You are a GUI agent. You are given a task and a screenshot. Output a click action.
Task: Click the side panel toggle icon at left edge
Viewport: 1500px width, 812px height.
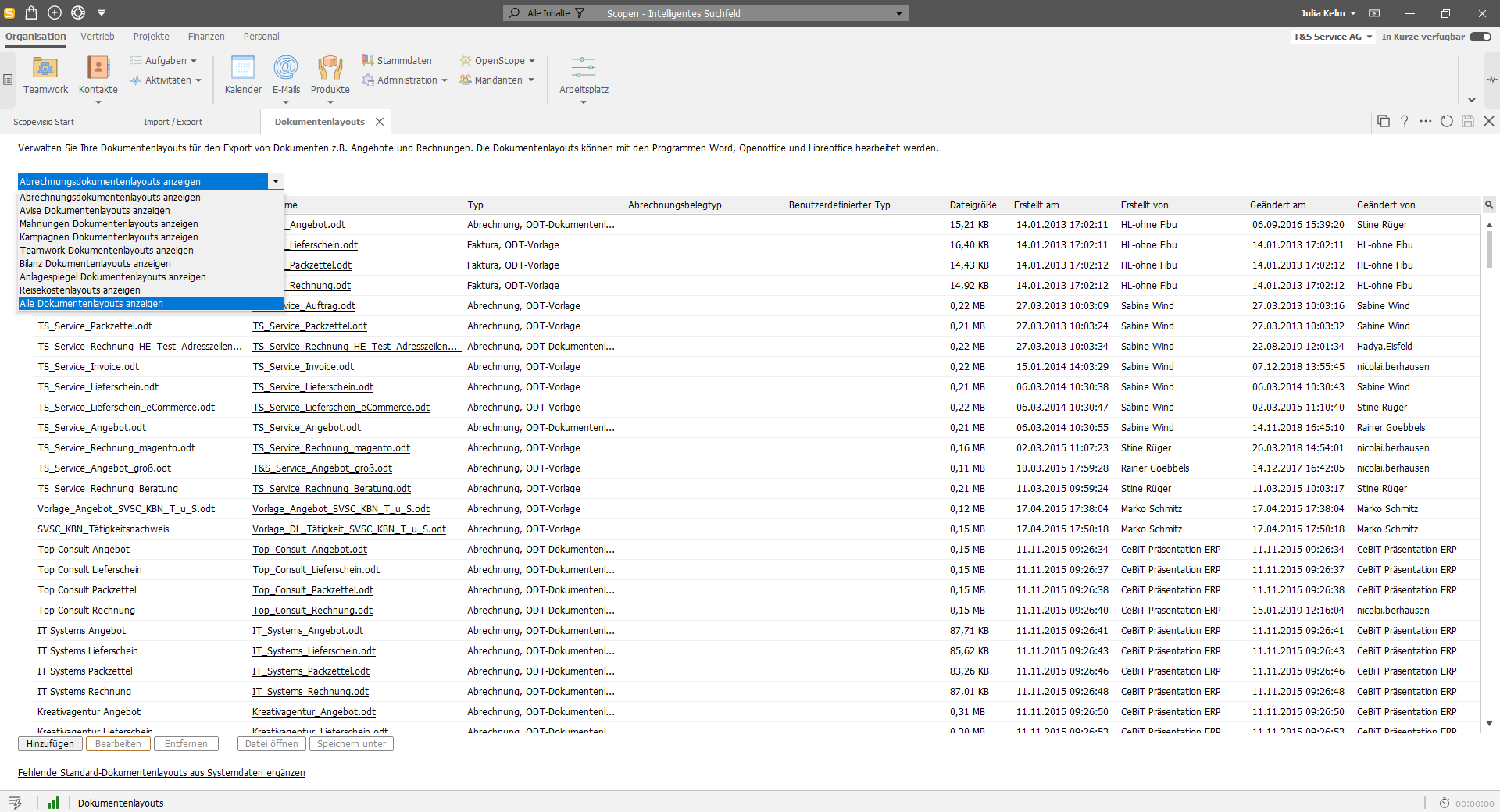click(x=8, y=80)
